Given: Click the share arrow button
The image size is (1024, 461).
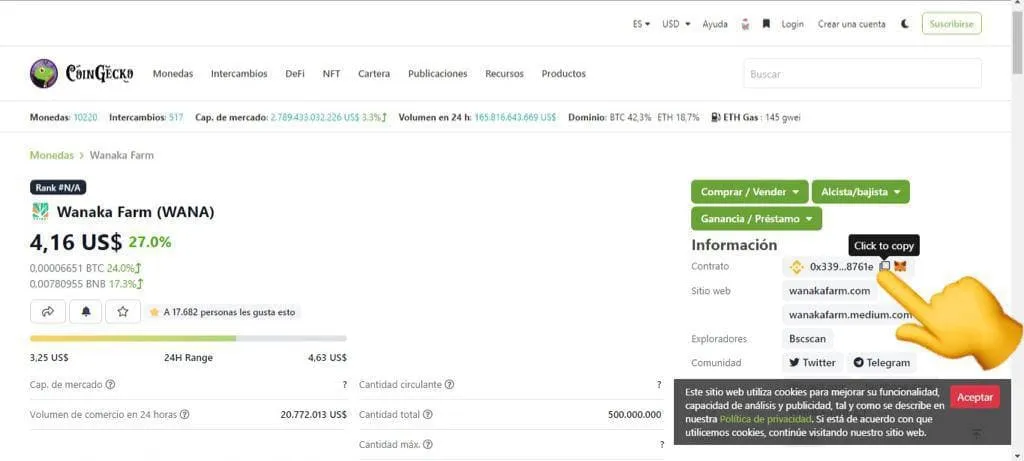Looking at the screenshot, I should [48, 311].
